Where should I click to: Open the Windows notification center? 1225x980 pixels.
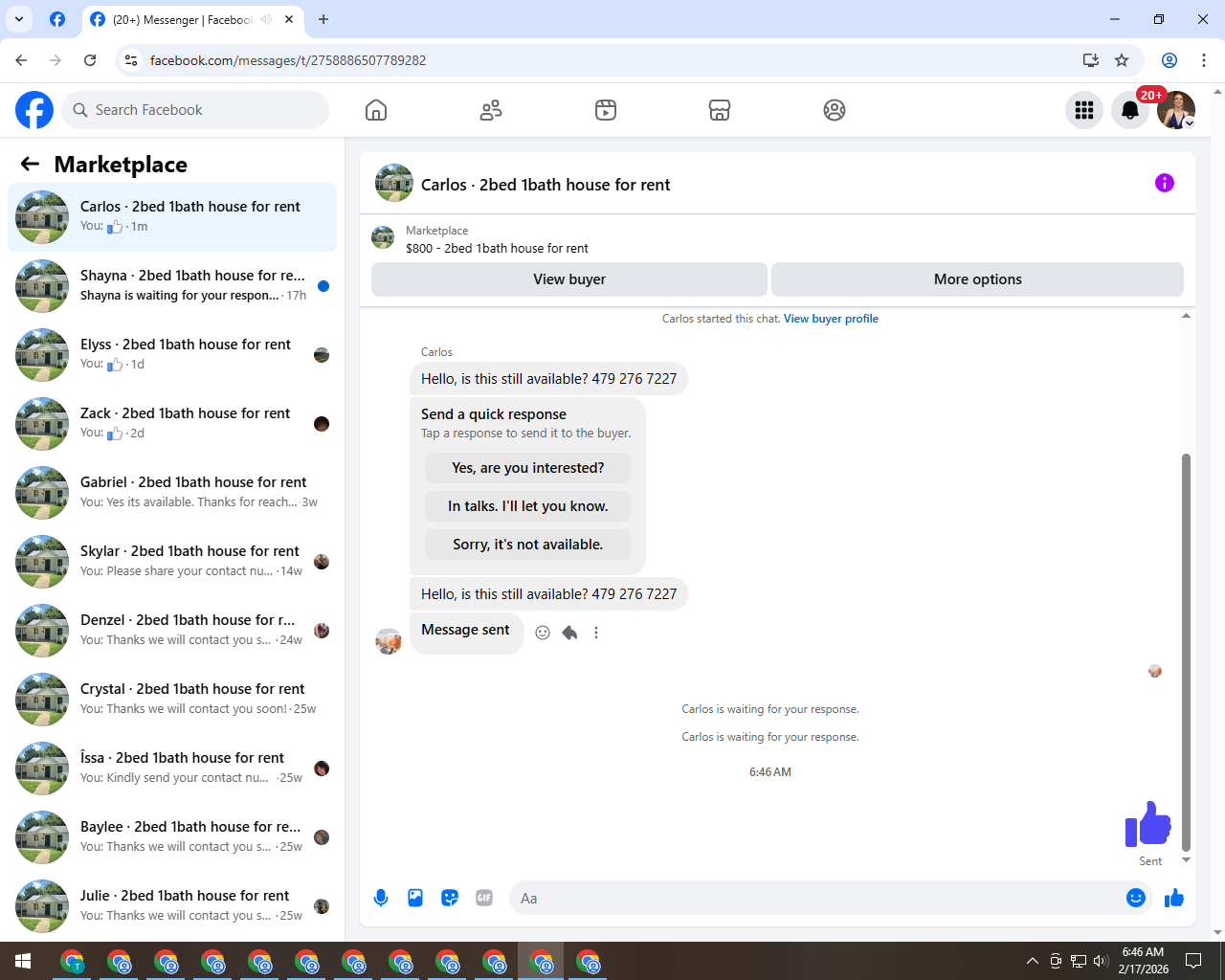click(x=1193, y=961)
